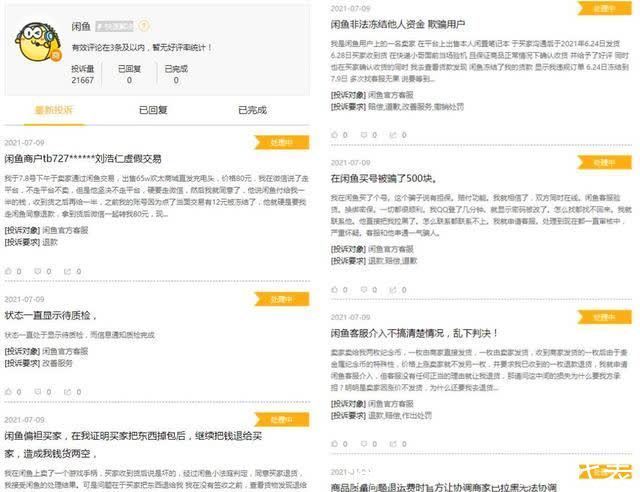
Task: Click the question mark icon beside 闲鱼 name
Action: [x=143, y=26]
